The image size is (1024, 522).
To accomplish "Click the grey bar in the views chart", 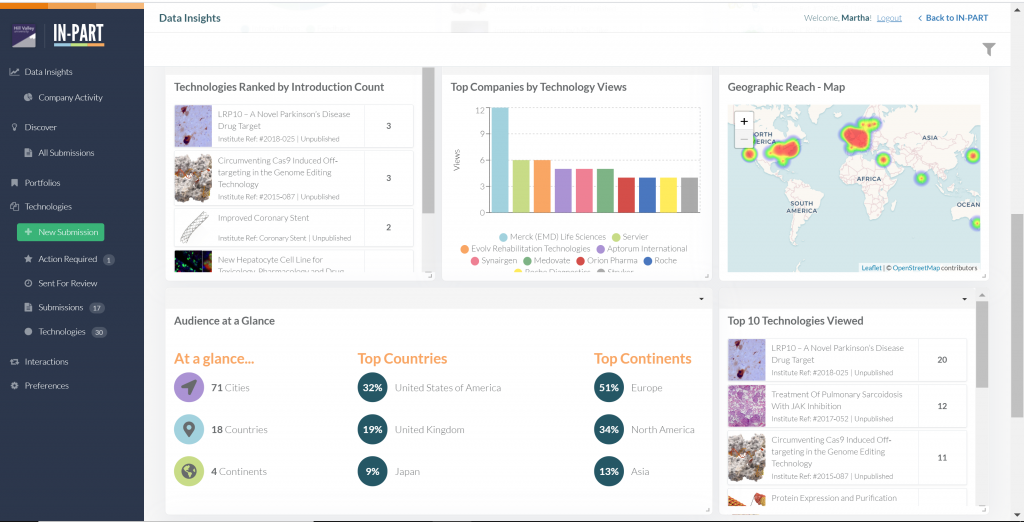I will coord(690,195).
